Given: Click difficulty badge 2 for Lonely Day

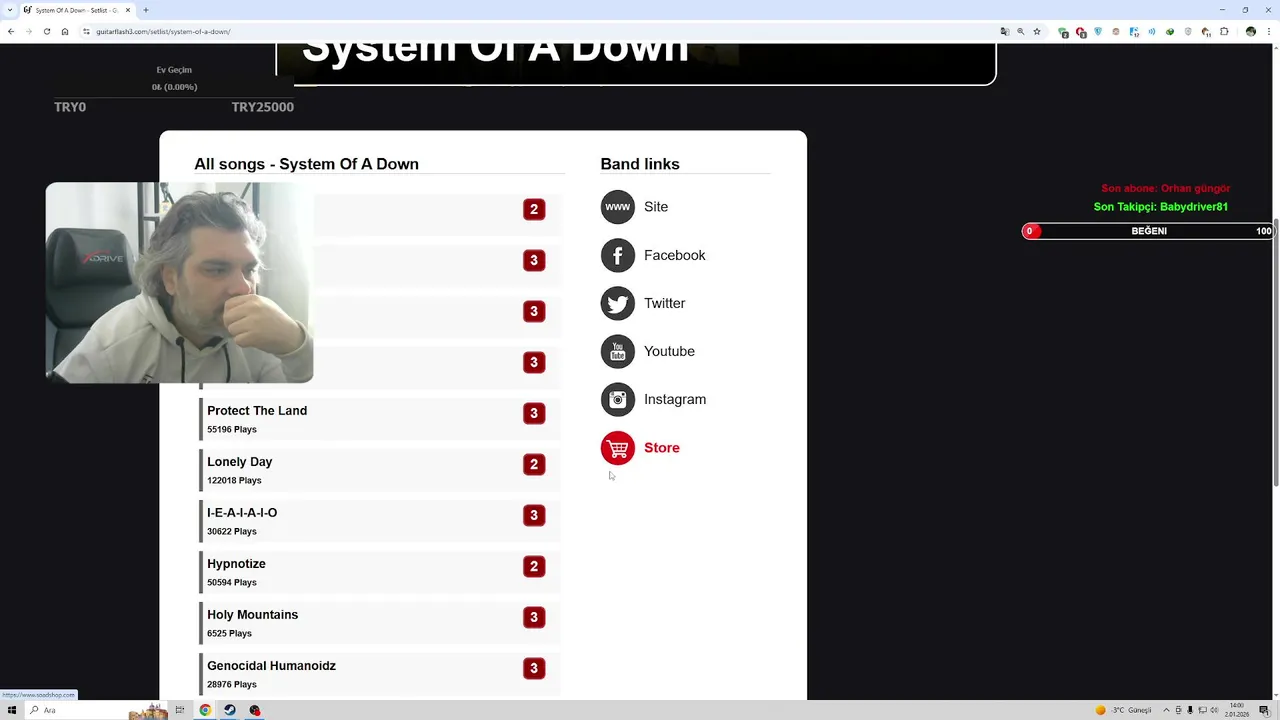Looking at the screenshot, I should coord(534,464).
